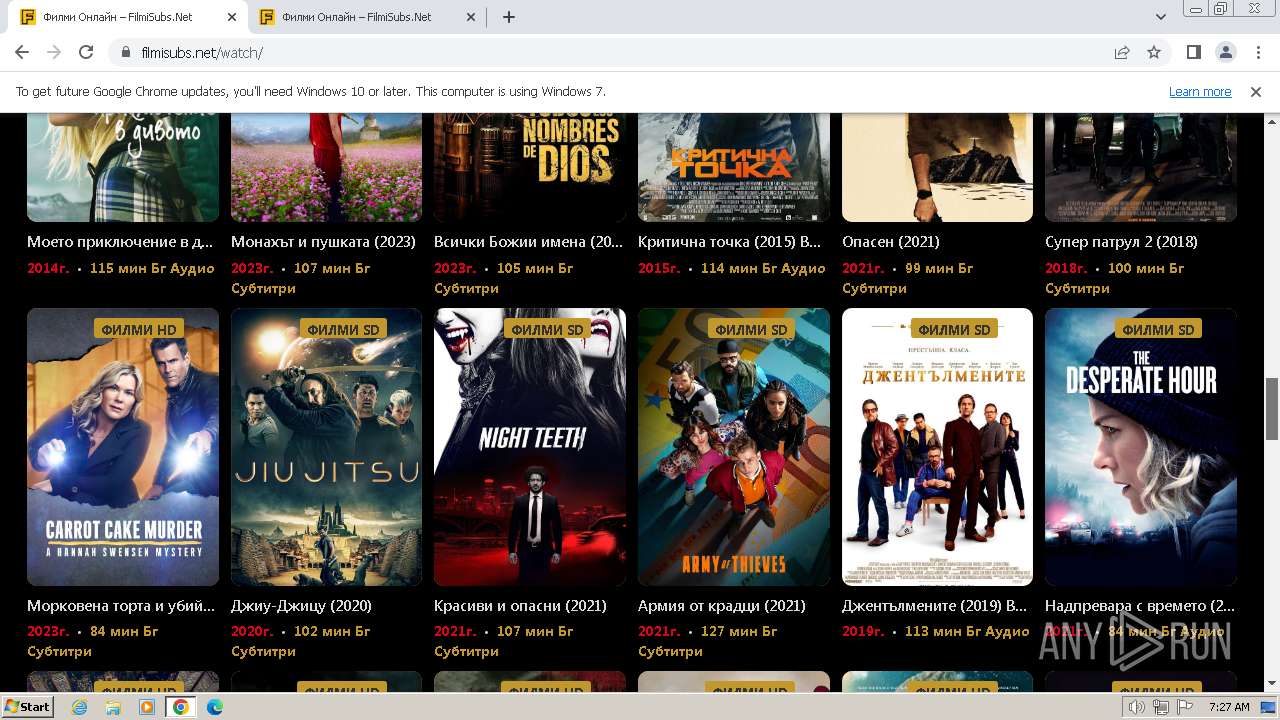Open title link Всички Божии имена
This screenshot has width=1280, height=720.
click(x=528, y=242)
